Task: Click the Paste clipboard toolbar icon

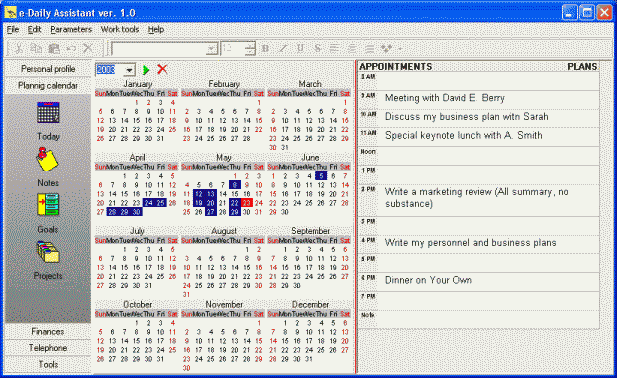Action: coord(54,48)
